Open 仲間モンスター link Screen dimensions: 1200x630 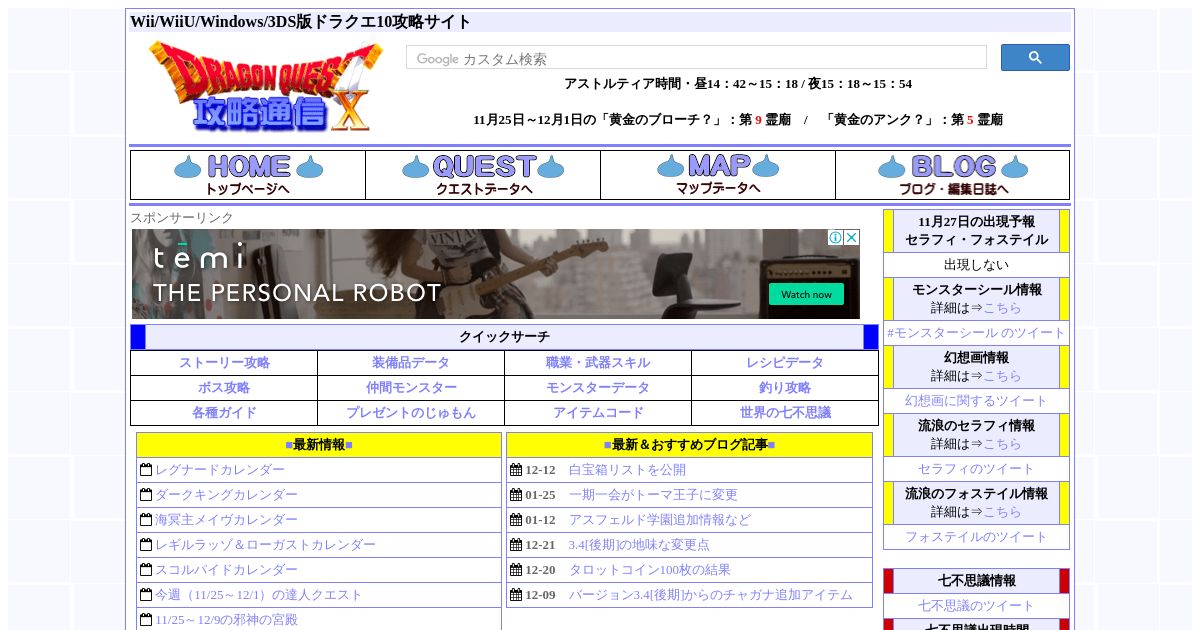(411, 388)
